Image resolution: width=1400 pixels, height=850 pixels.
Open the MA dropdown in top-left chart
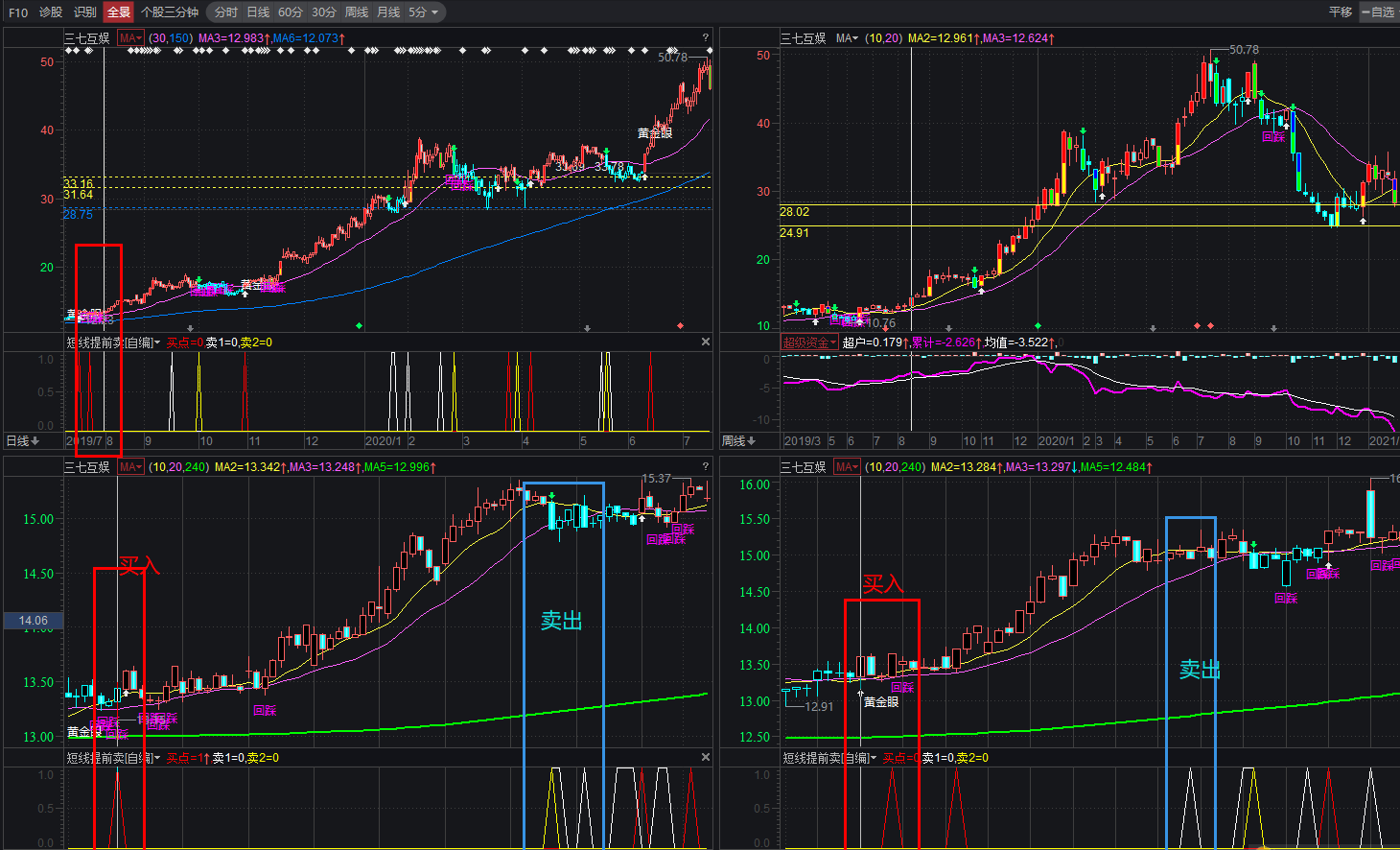point(130,38)
